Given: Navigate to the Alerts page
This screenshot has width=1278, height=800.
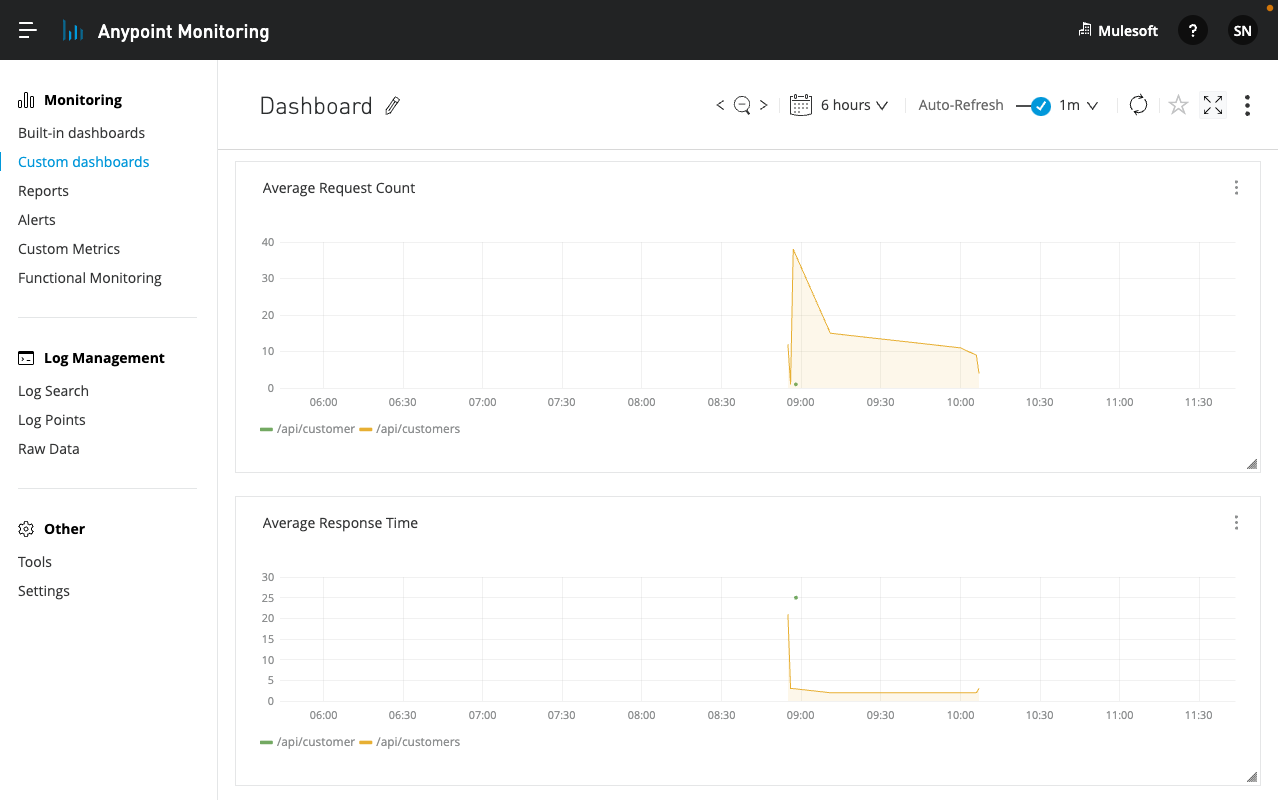Looking at the screenshot, I should [x=36, y=219].
